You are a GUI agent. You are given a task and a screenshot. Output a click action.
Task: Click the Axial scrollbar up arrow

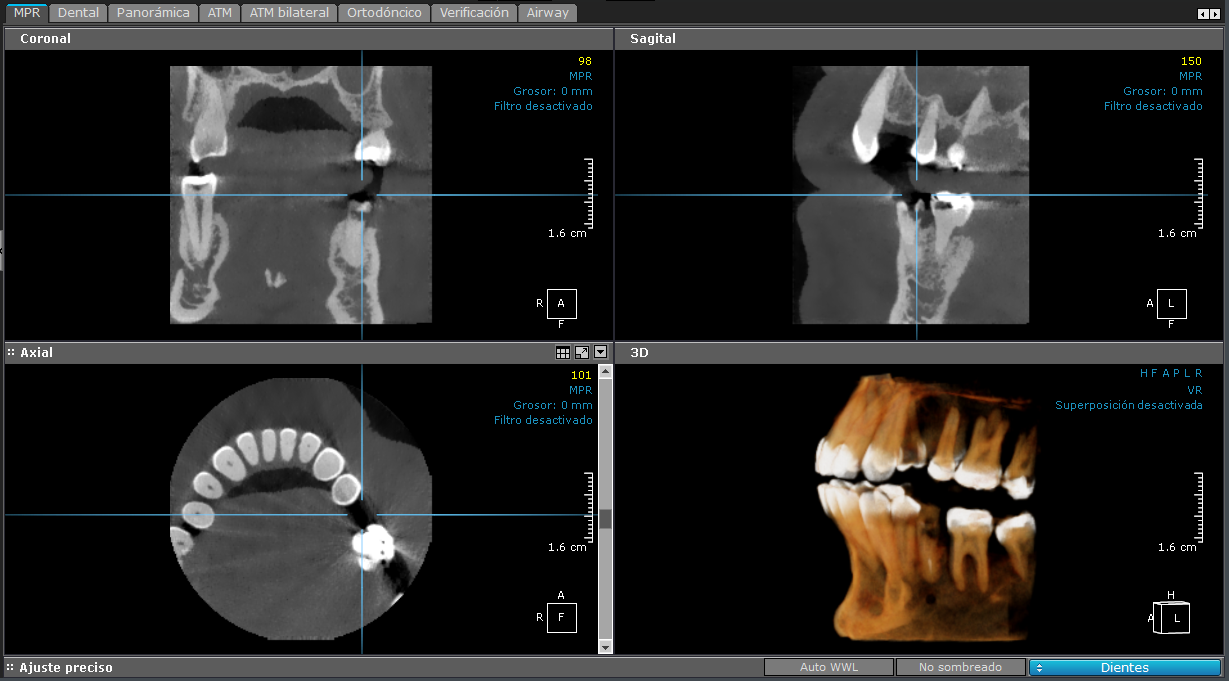pos(605,372)
